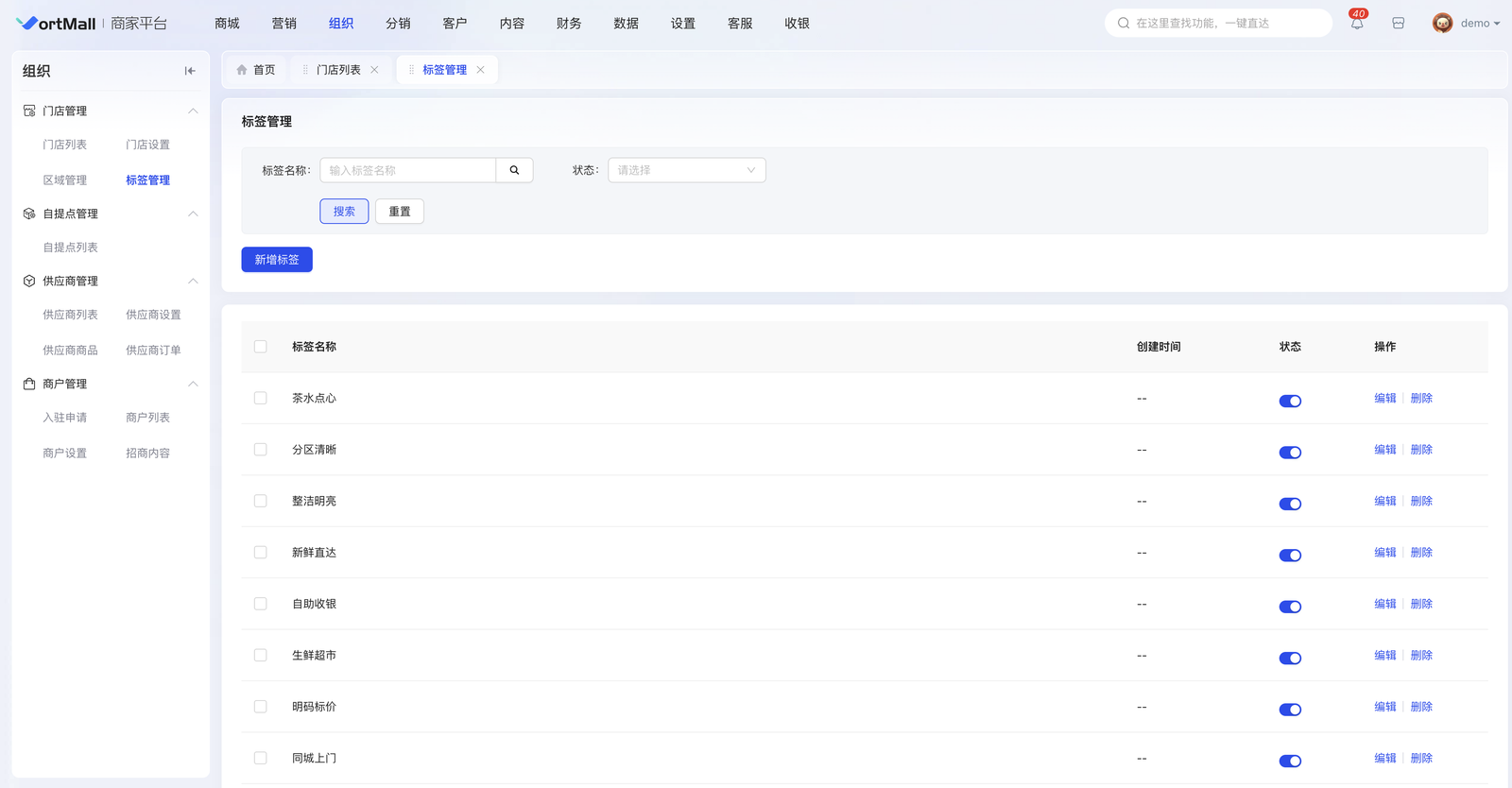Open 供应商订单 in the sidebar
The image size is (1512, 788).
click(153, 351)
